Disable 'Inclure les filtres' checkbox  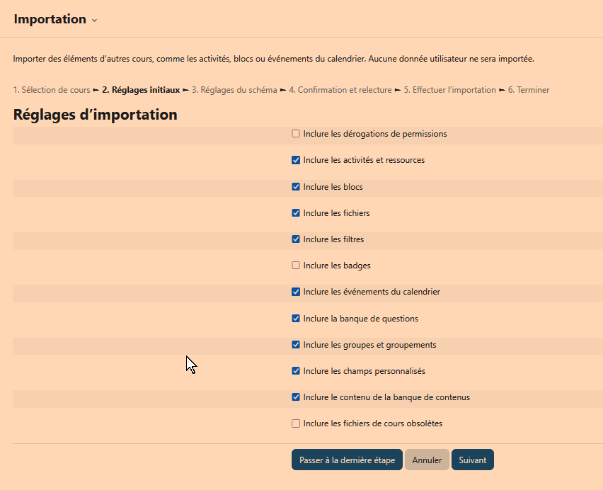(x=296, y=239)
